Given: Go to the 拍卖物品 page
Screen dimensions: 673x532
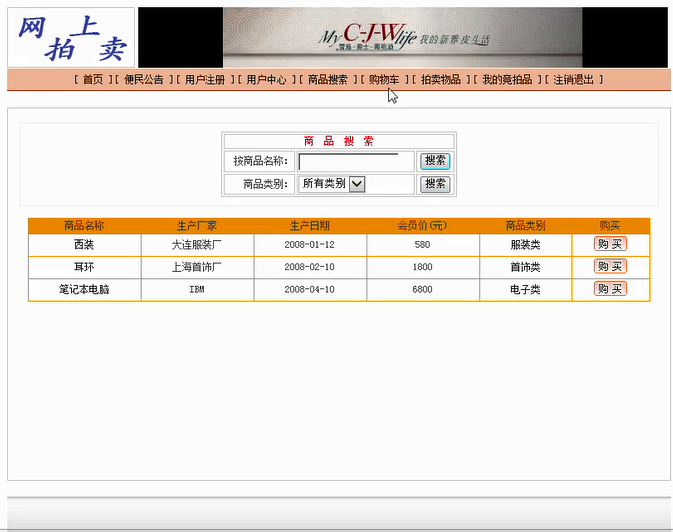Looking at the screenshot, I should [440, 79].
